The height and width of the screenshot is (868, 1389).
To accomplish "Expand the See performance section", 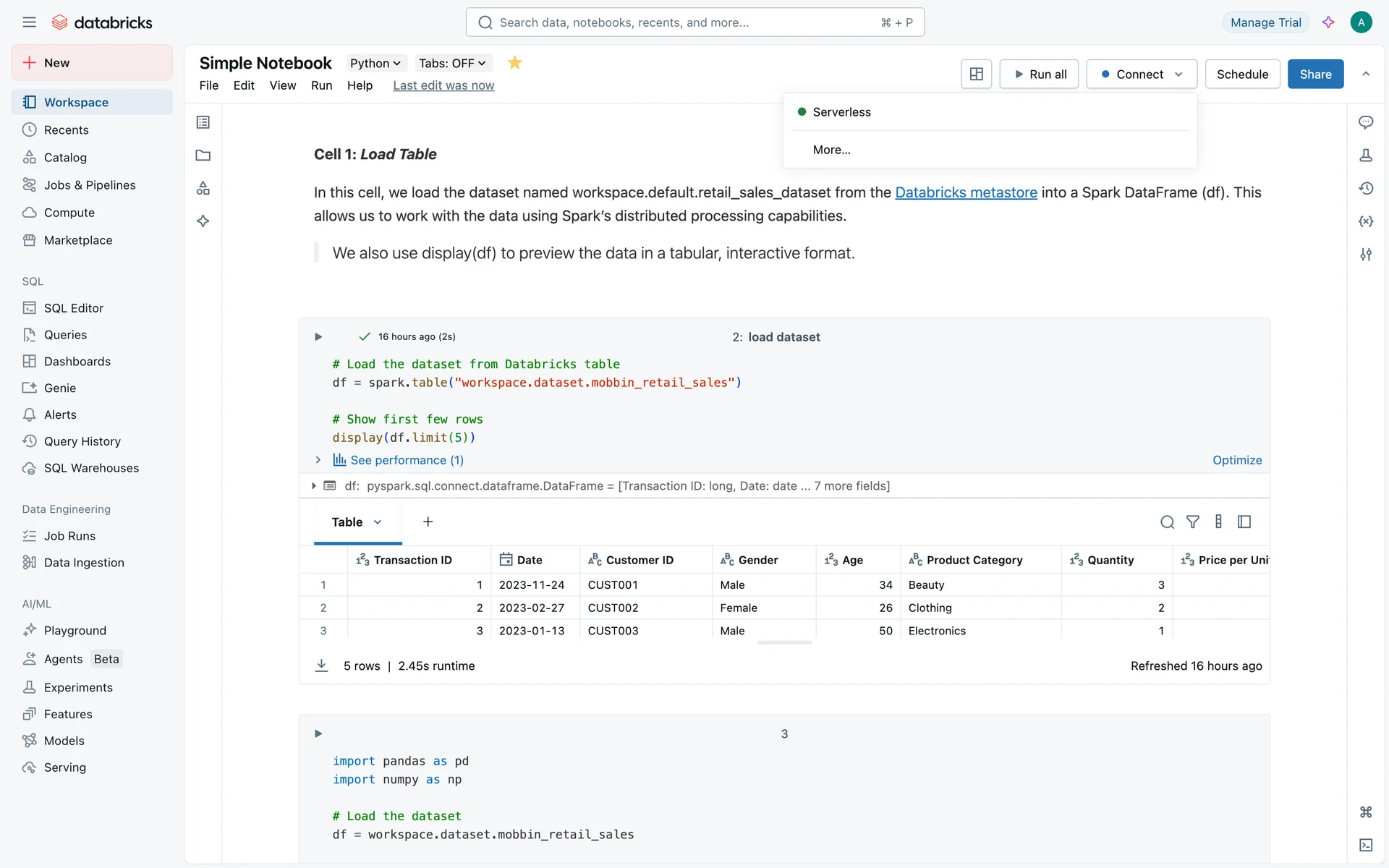I will point(318,460).
